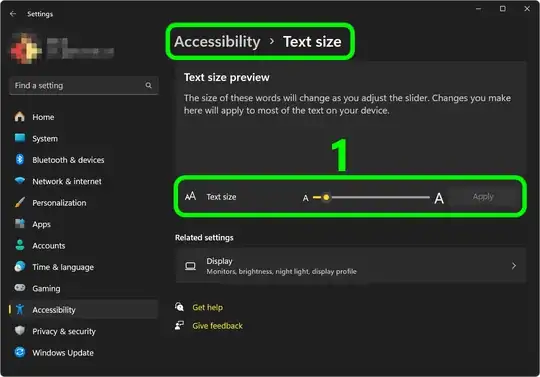540x377 pixels.
Task: Click the Windows Update icon
Action: pyautogui.click(x=20, y=352)
